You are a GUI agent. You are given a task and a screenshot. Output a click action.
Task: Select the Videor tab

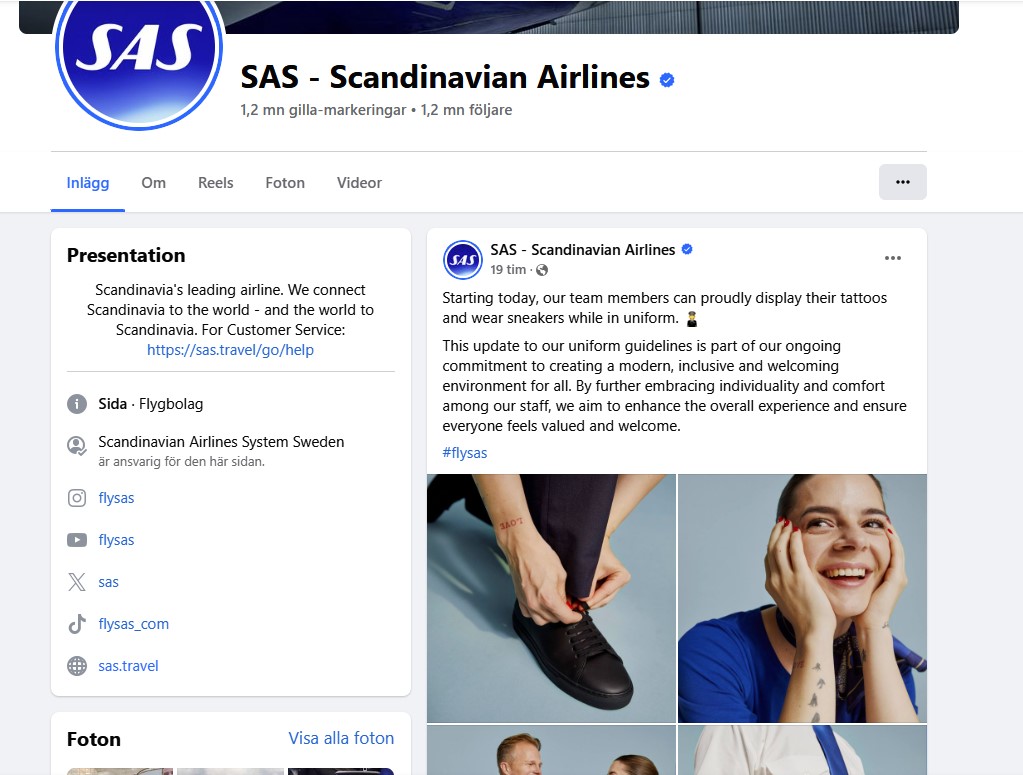click(x=359, y=183)
